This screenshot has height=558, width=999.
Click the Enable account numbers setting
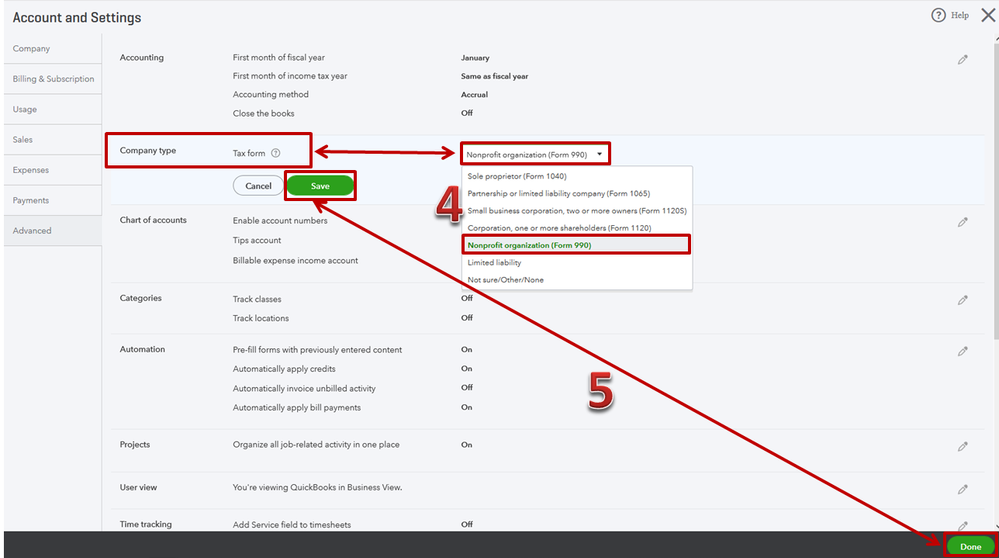point(280,220)
